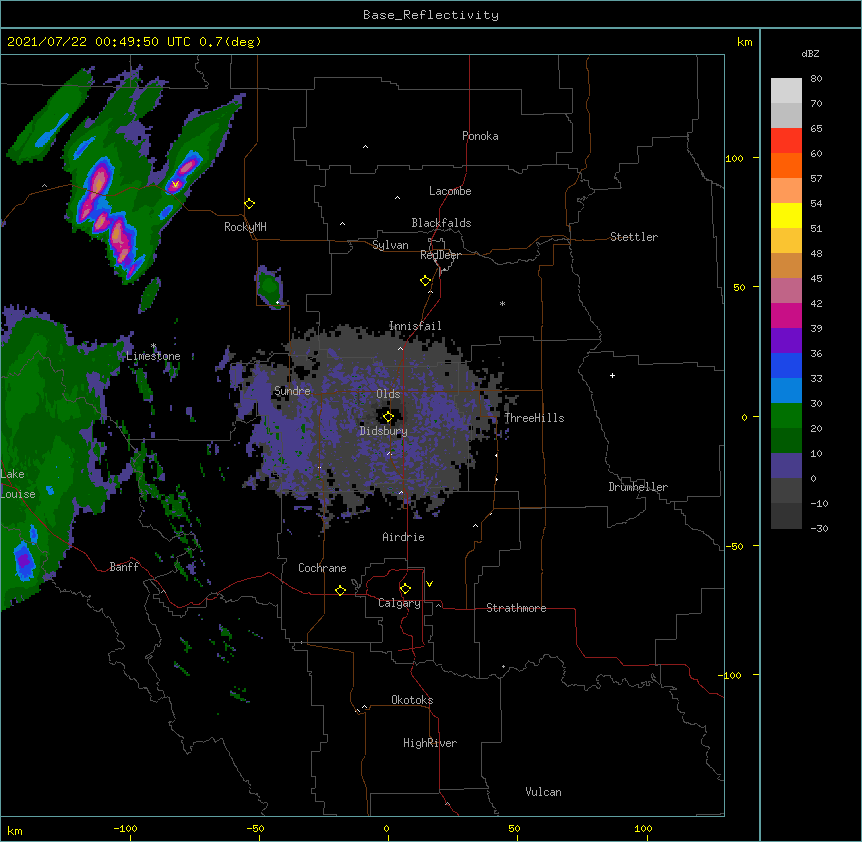Click the 100 tick label on the right axis

point(734,158)
